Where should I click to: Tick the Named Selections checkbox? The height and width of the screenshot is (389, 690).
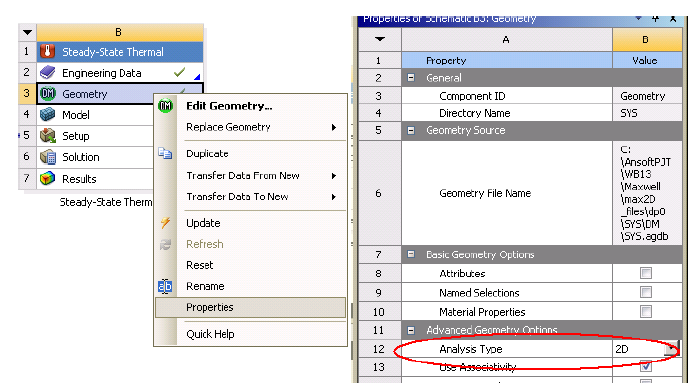(x=646, y=292)
